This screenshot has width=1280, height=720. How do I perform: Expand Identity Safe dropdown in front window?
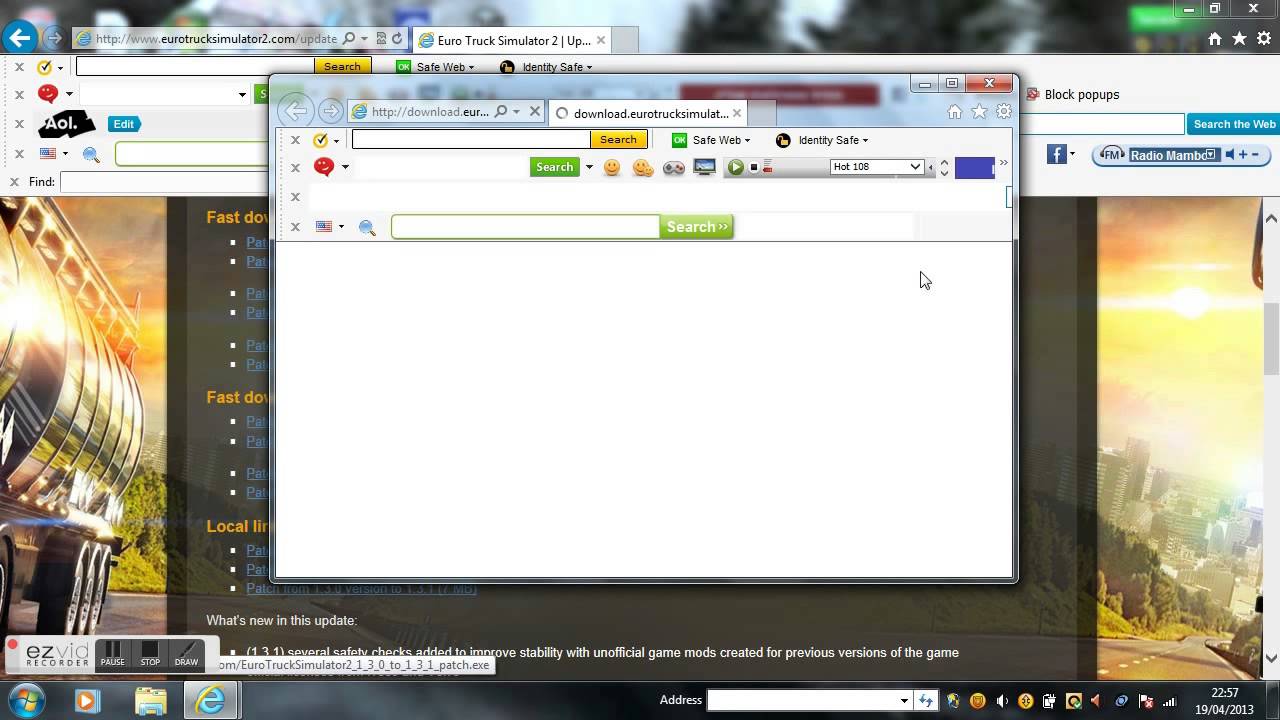click(865, 141)
